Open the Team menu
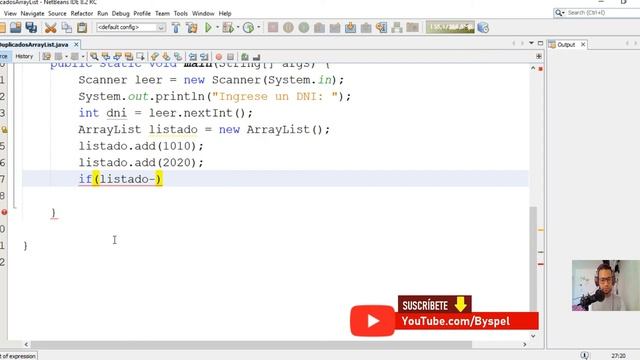Viewport: 640px width, 360px height. coord(162,13)
